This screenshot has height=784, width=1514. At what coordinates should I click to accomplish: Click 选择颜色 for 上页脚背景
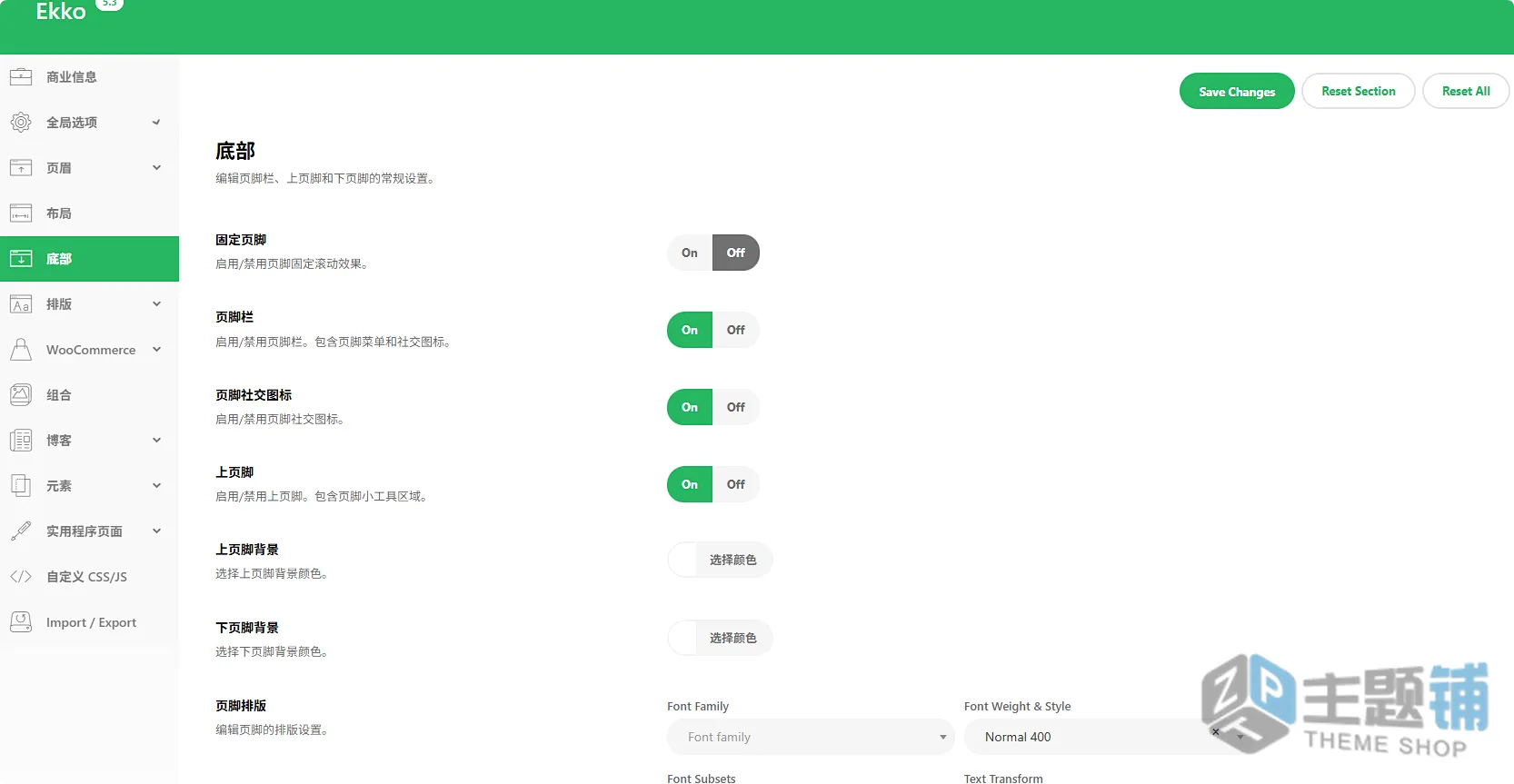tap(733, 561)
